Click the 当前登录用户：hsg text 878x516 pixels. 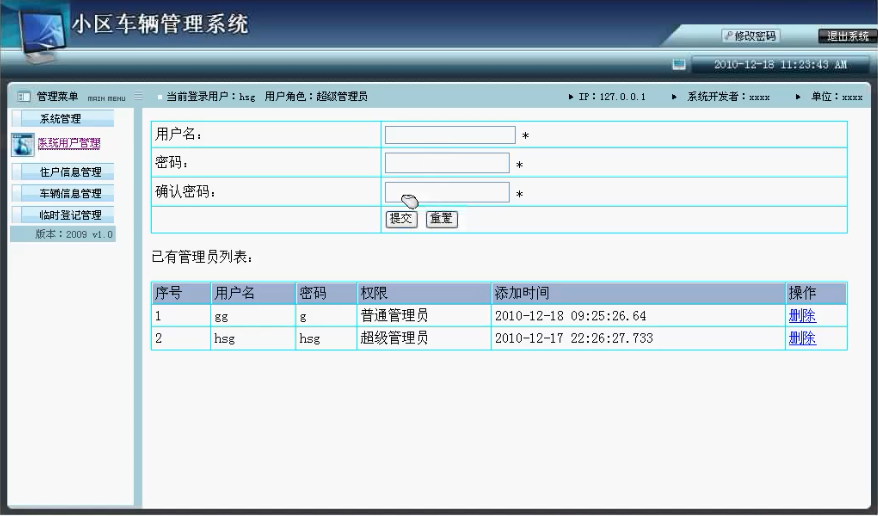pos(211,97)
